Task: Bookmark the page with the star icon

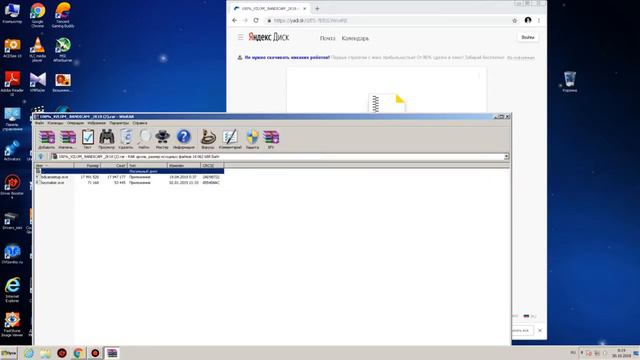Action: [514, 20]
